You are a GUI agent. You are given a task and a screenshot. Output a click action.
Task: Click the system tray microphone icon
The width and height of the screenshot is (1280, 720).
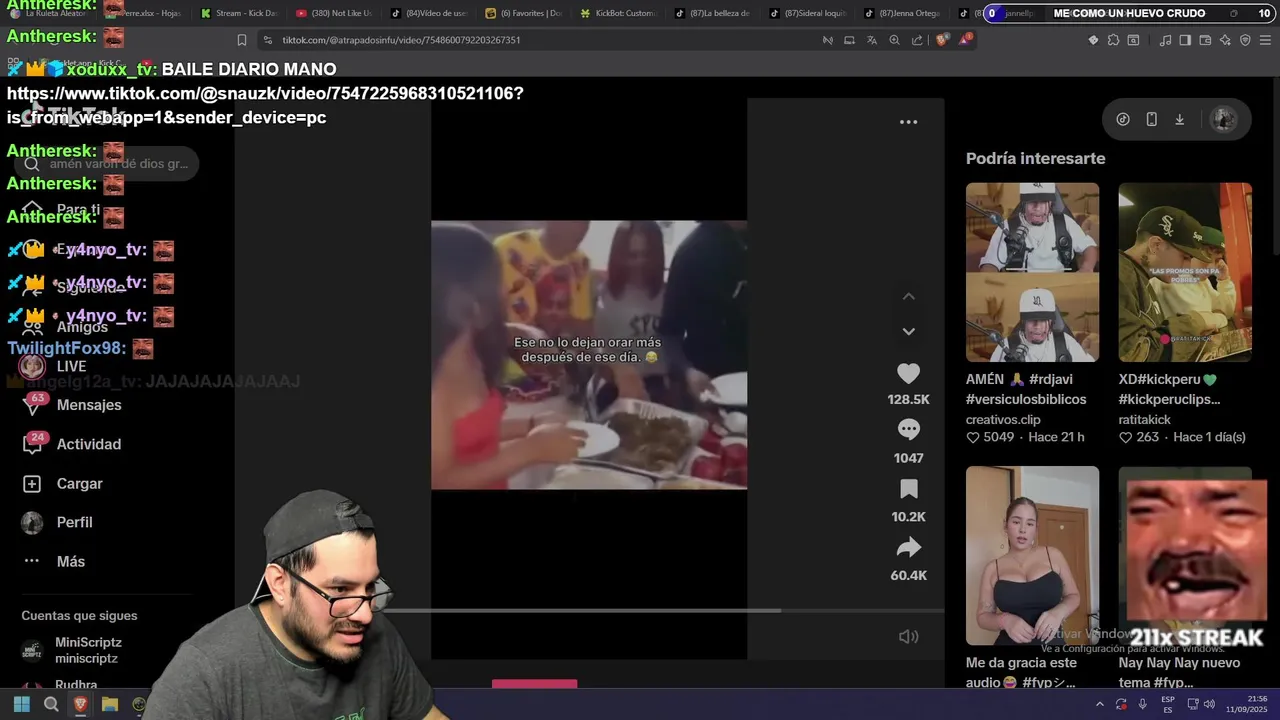tap(1142, 704)
